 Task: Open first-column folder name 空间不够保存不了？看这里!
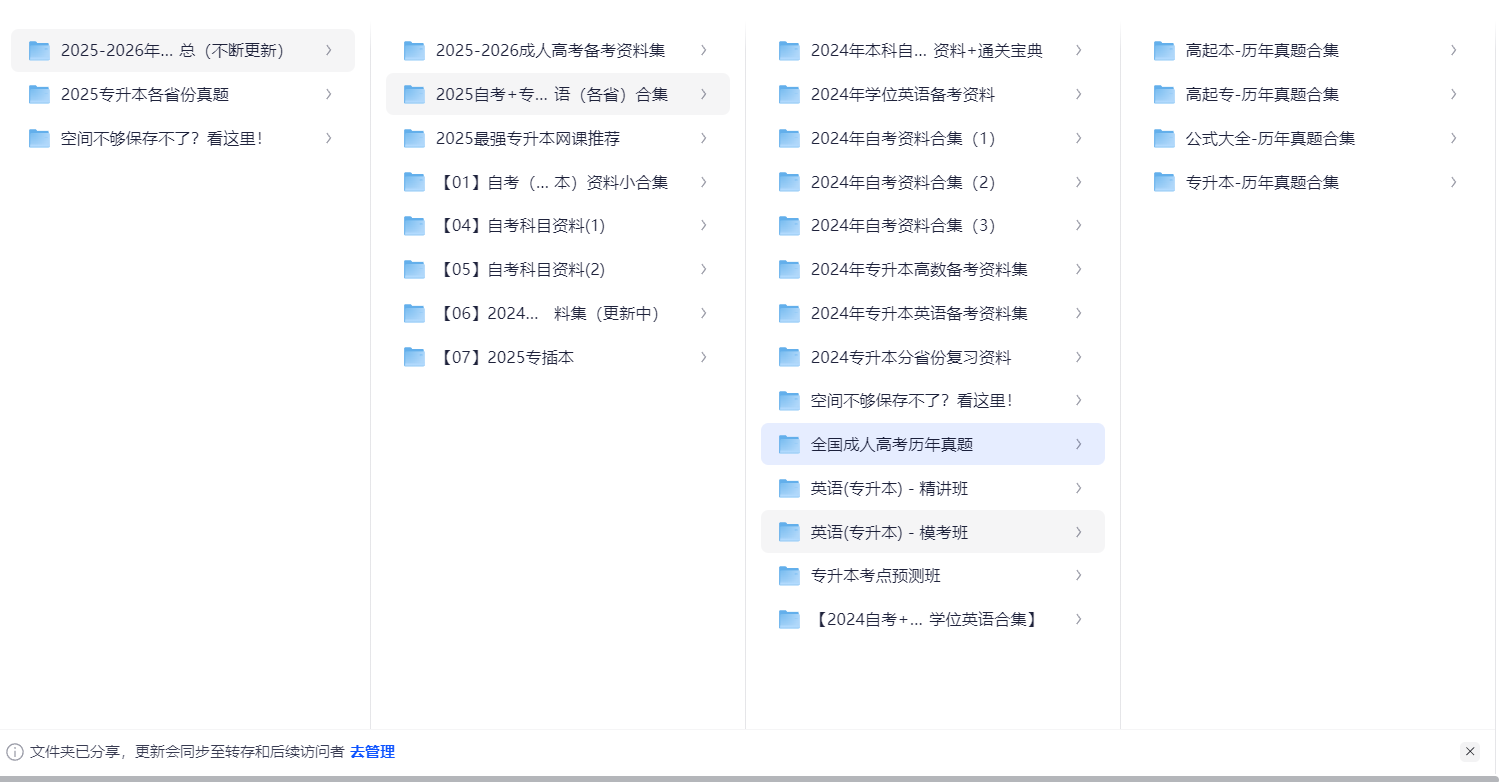[x=162, y=138]
